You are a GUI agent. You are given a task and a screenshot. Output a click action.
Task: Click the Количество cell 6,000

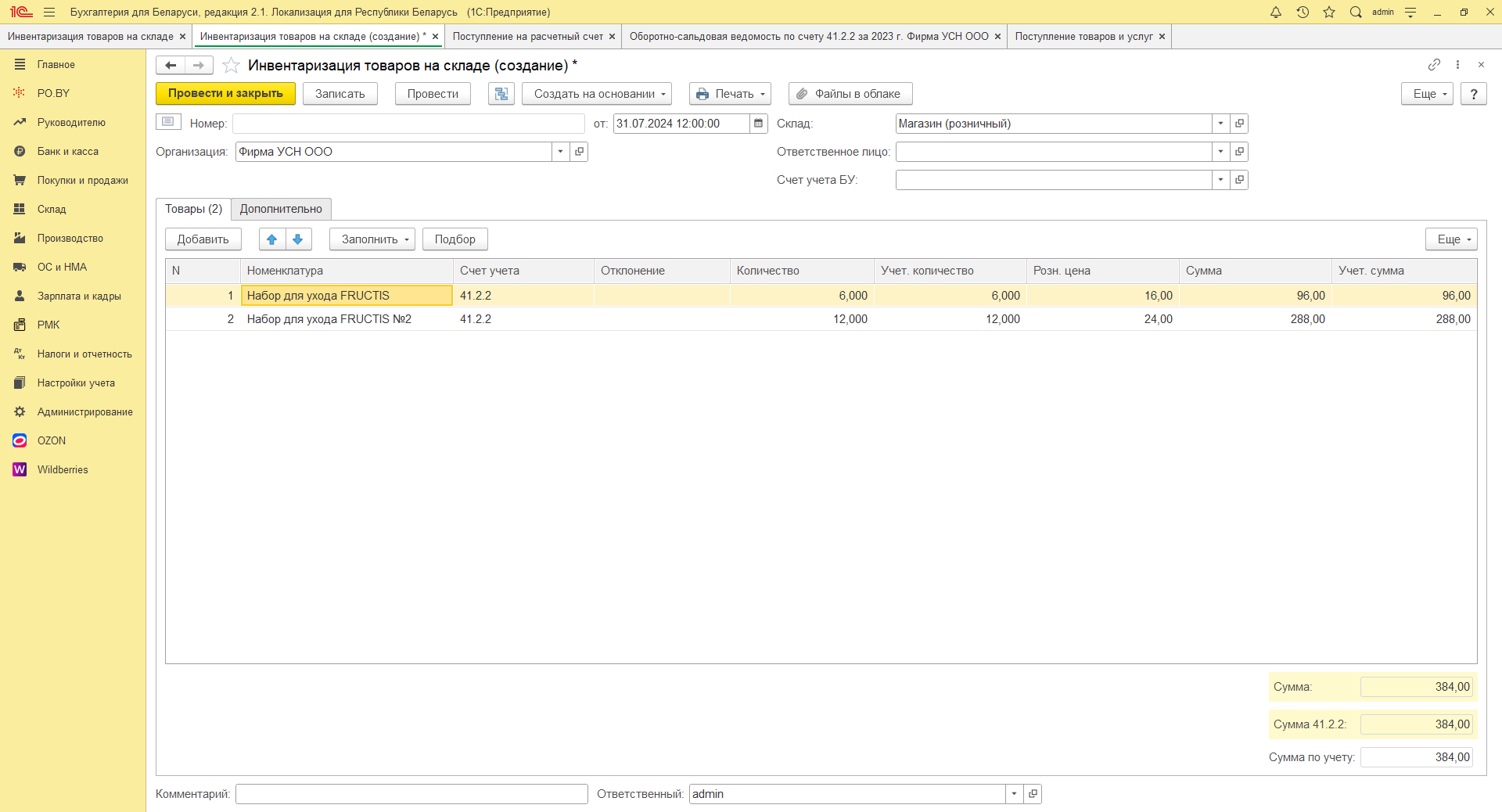click(x=802, y=296)
